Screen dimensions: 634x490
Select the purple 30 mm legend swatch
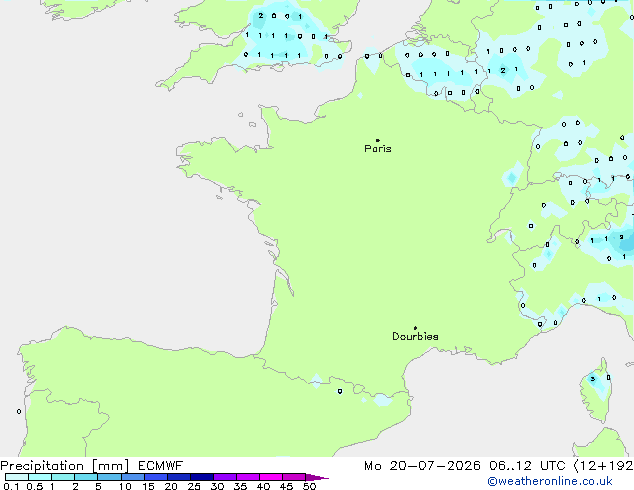[x=225, y=477]
